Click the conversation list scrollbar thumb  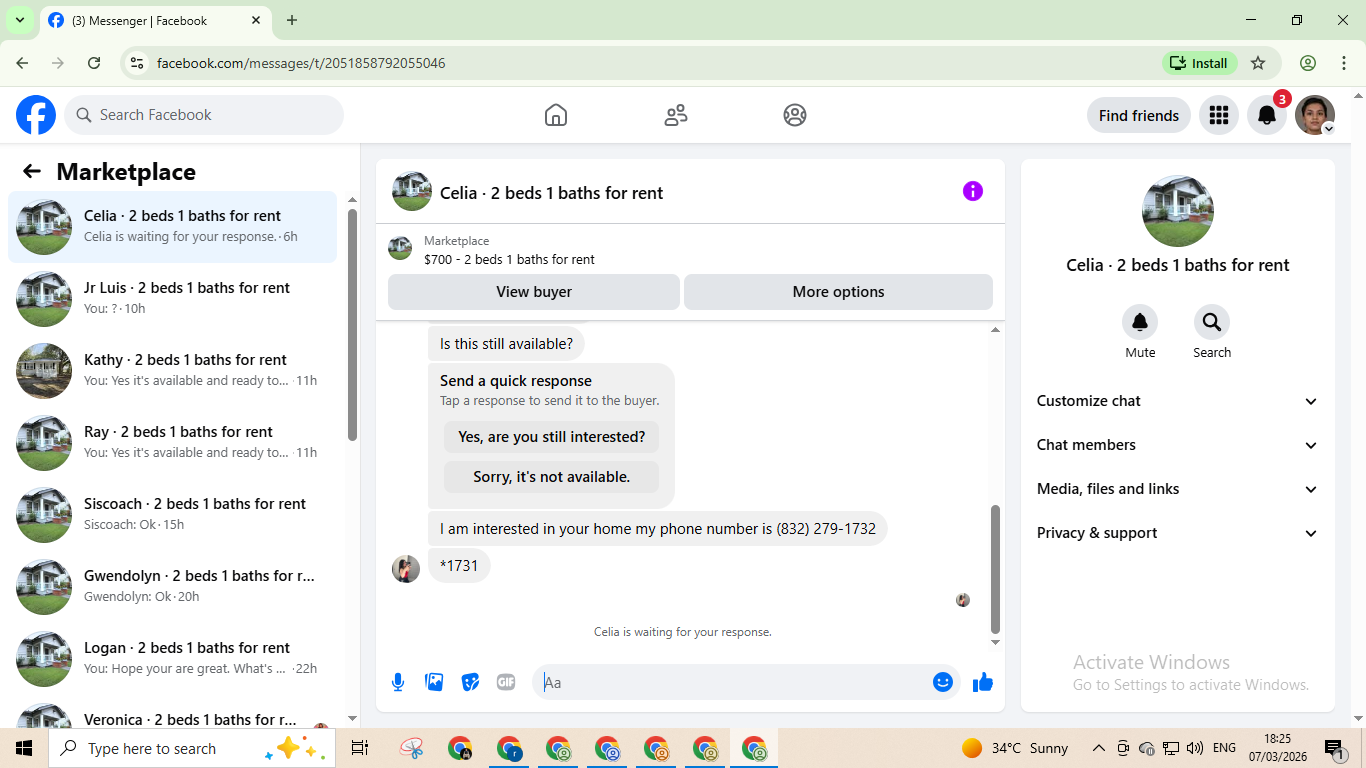(x=352, y=325)
